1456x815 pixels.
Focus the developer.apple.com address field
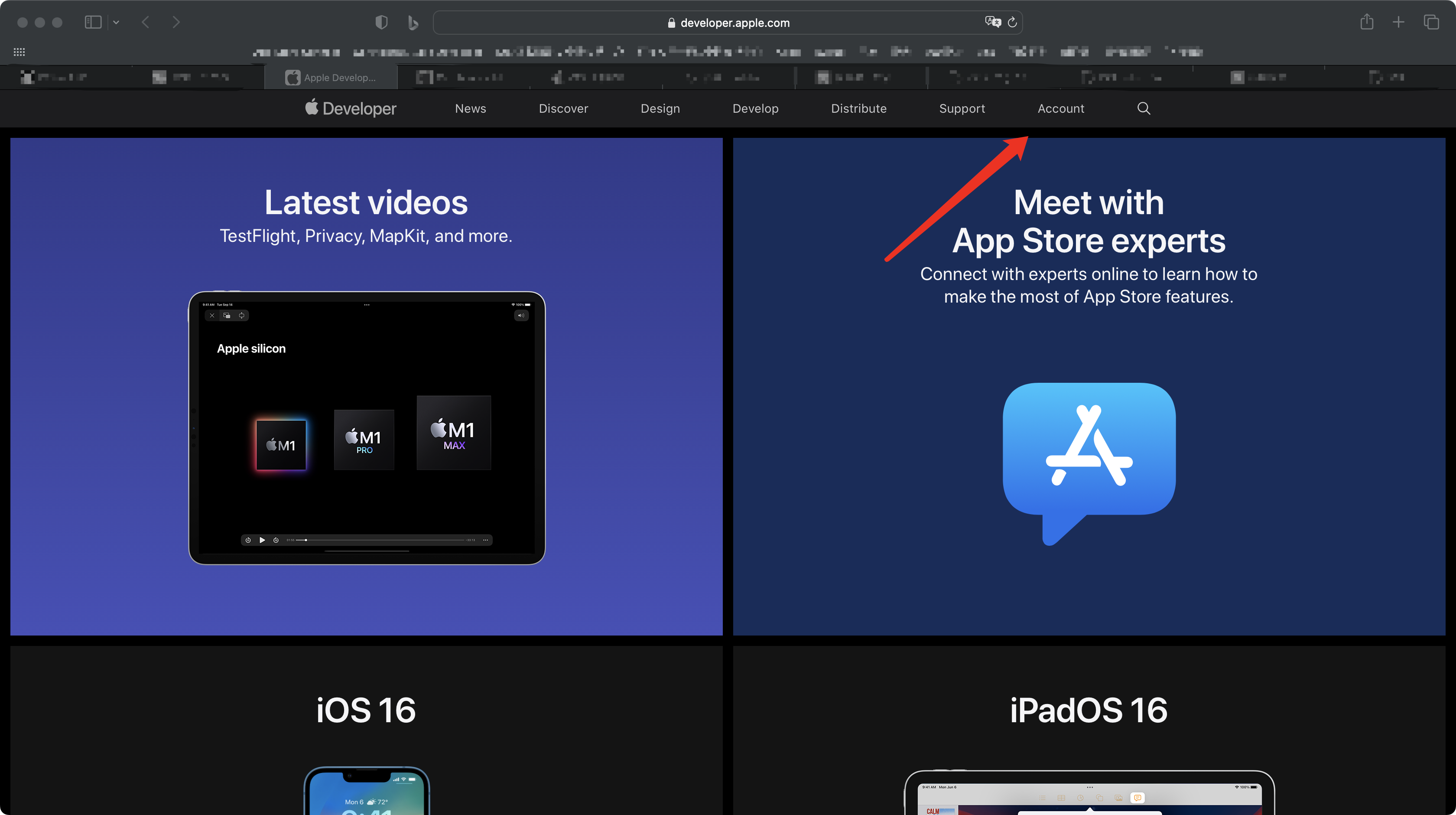coord(728,23)
